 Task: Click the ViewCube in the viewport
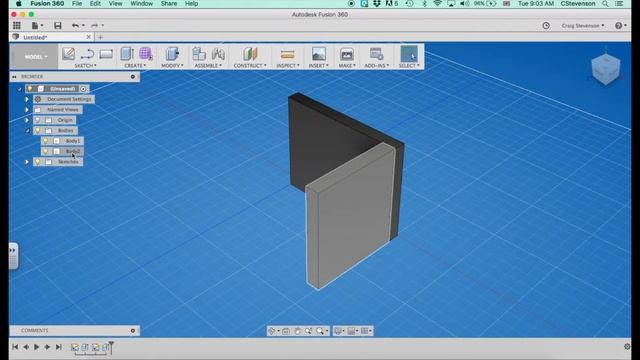606,69
